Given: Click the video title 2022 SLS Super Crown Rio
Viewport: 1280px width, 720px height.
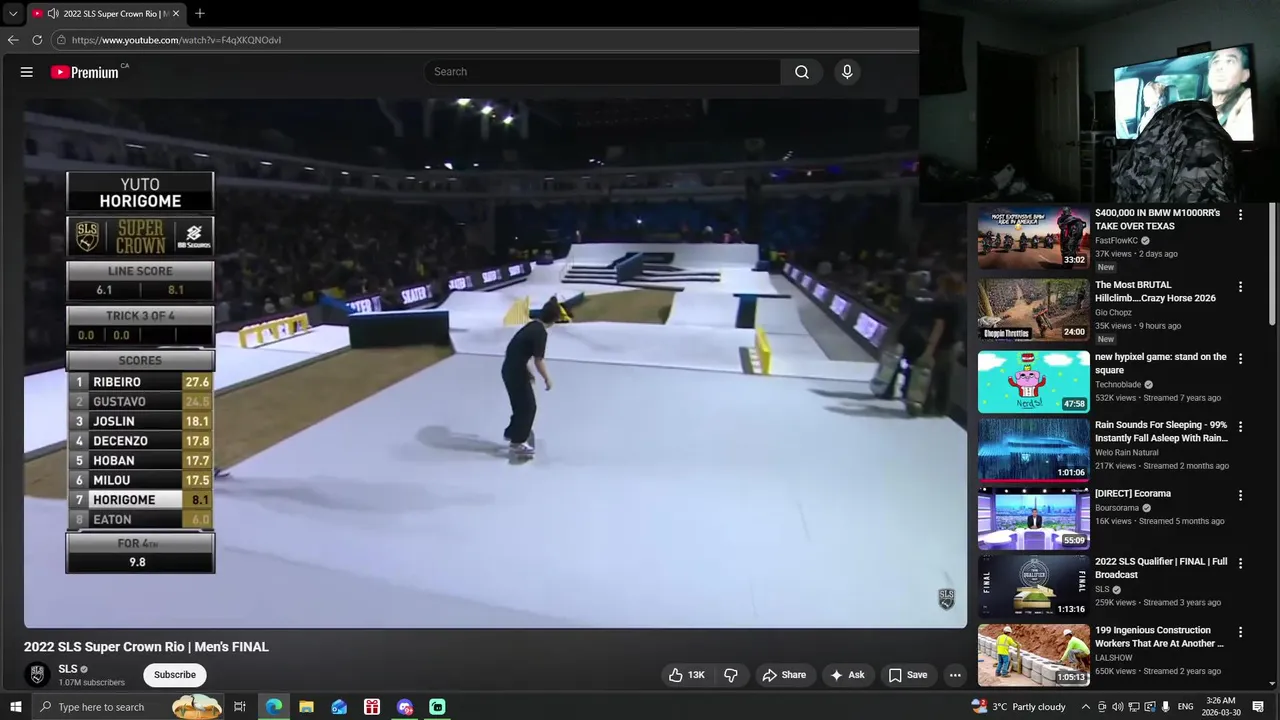Looking at the screenshot, I should [x=146, y=647].
